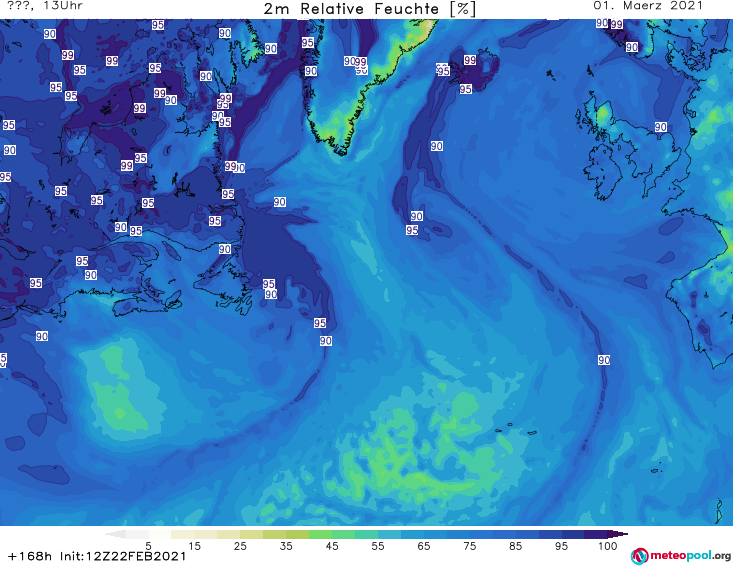Click the color scale's '5' tick label

coord(148,546)
